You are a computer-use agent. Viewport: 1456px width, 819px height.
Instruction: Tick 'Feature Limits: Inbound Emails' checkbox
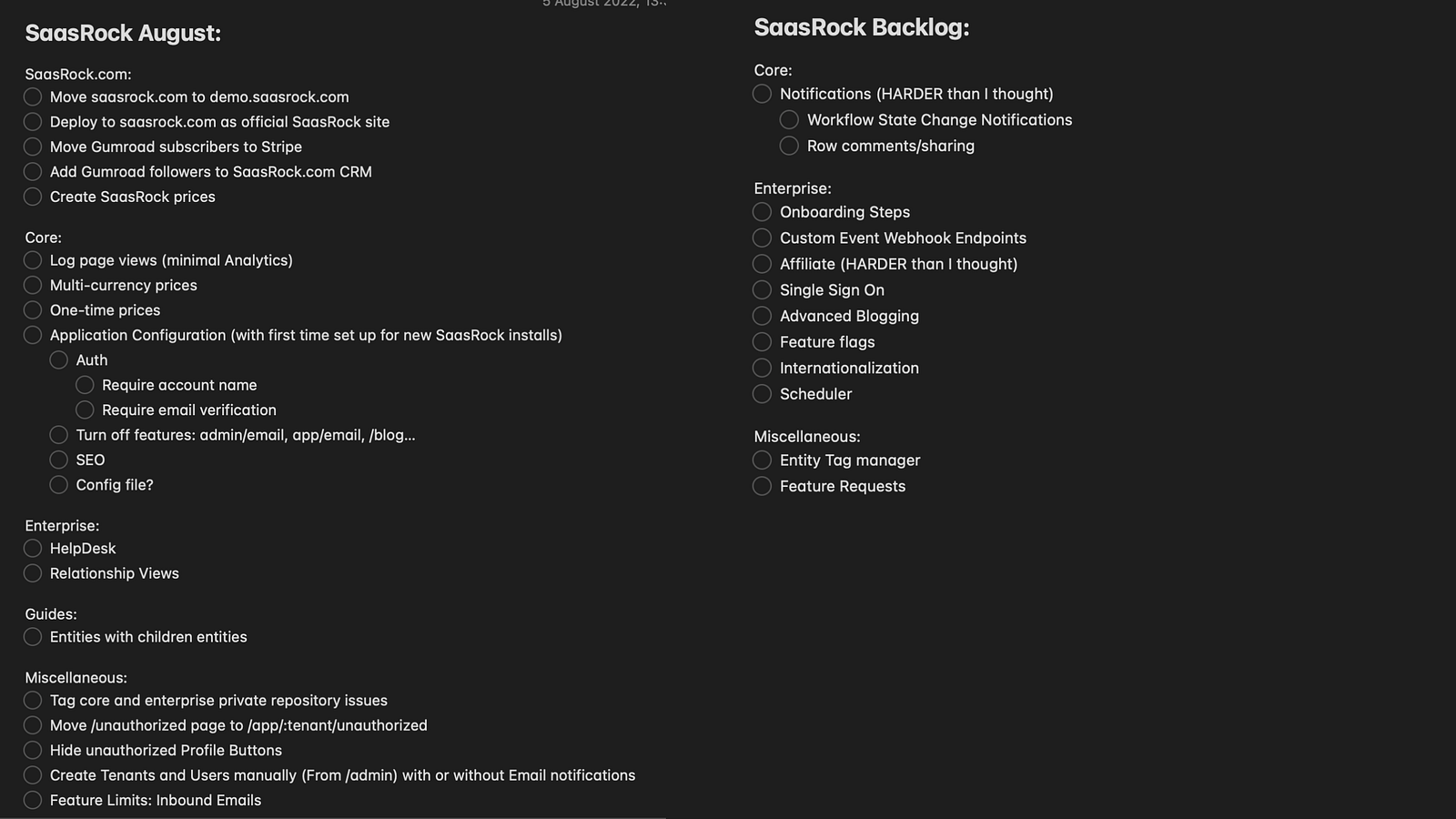pos(33,800)
